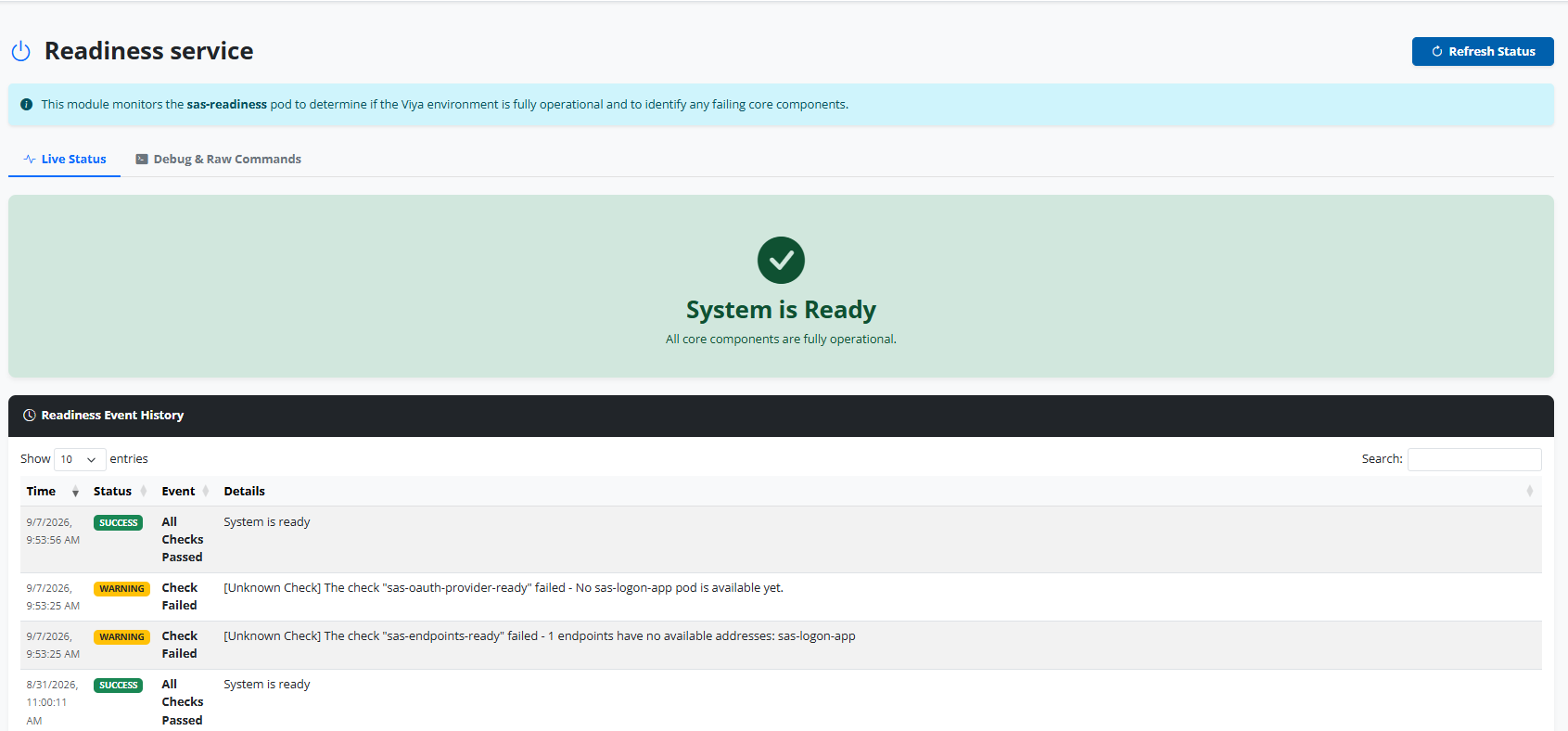Open the Debug & Raw Commands tab
The image size is (1568, 731).
[219, 160]
